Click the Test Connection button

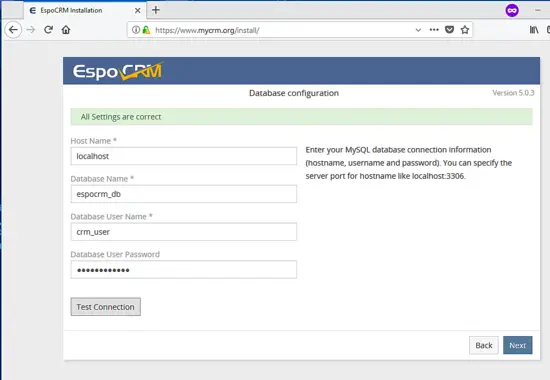[106, 307]
